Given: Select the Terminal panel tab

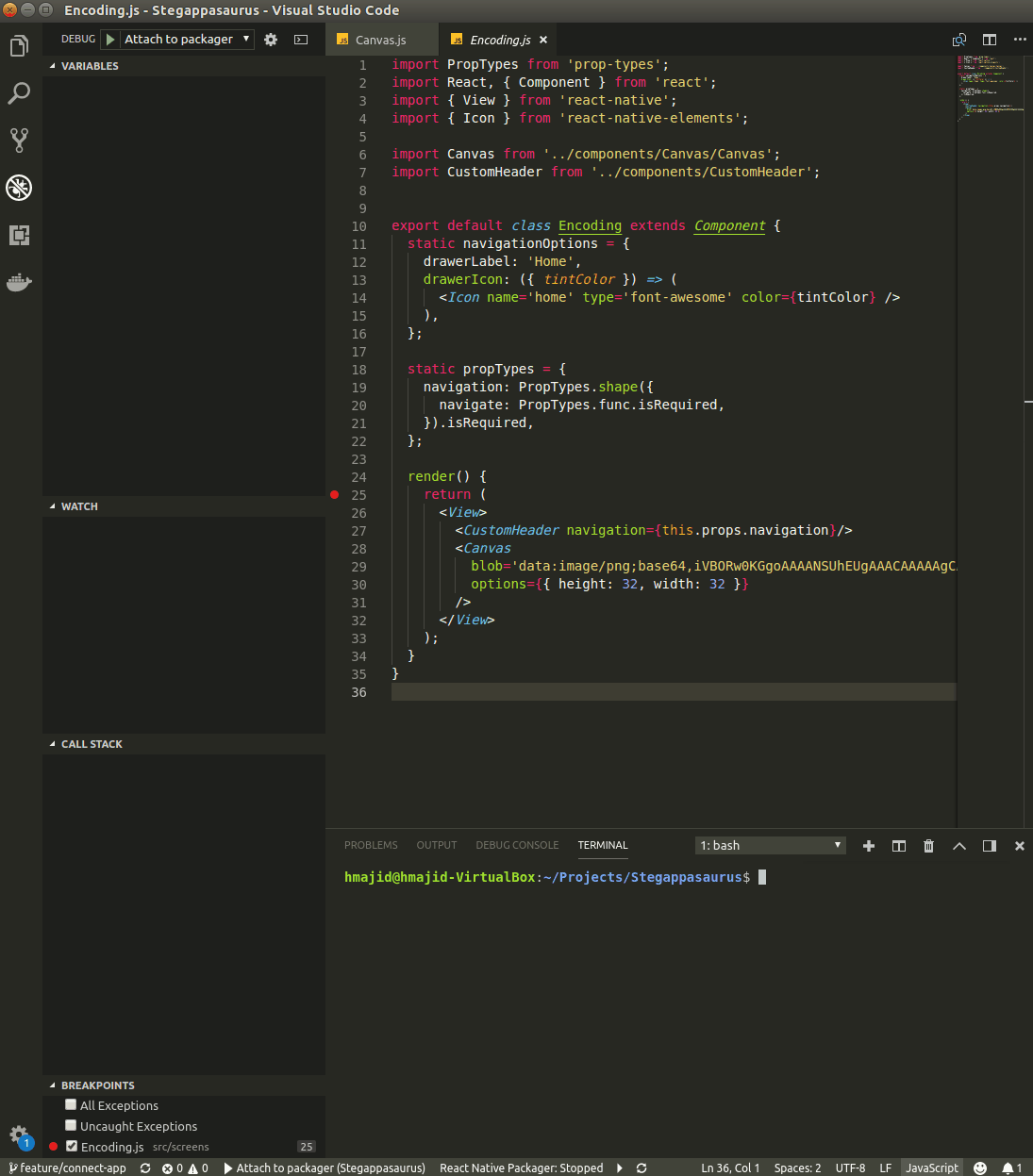Looking at the screenshot, I should [603, 845].
